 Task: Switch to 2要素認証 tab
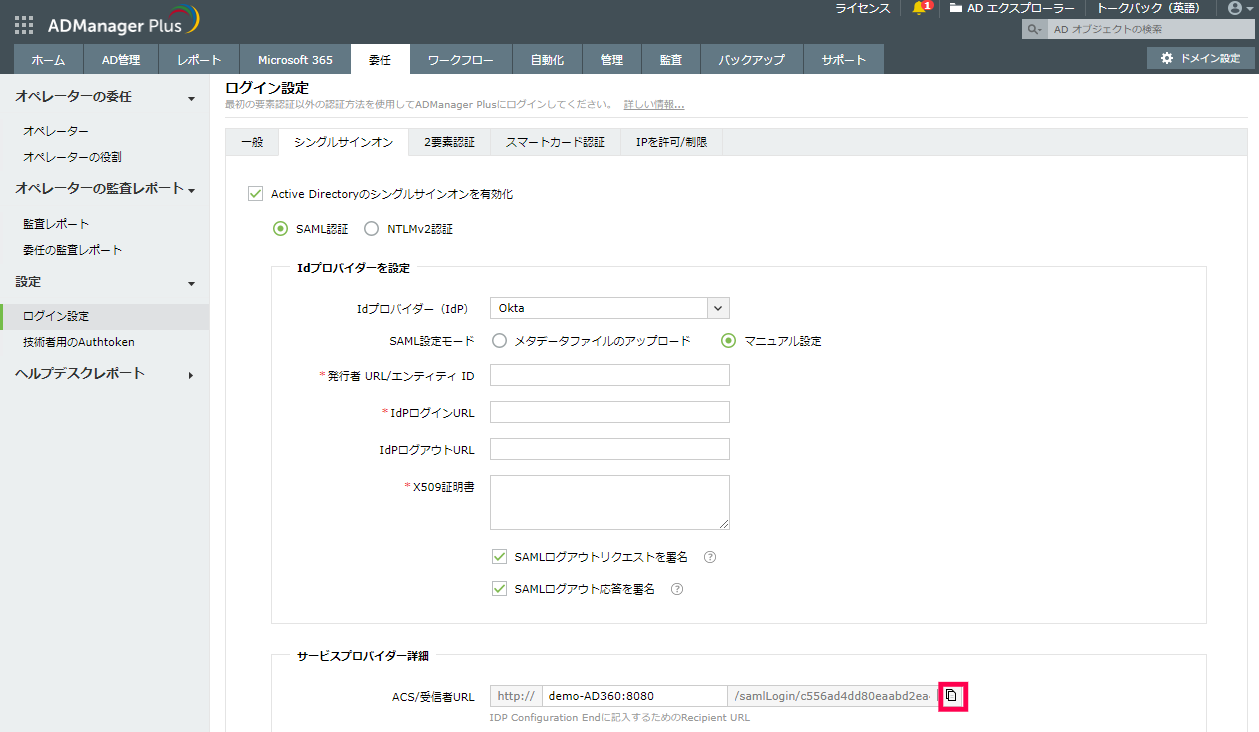click(x=450, y=142)
